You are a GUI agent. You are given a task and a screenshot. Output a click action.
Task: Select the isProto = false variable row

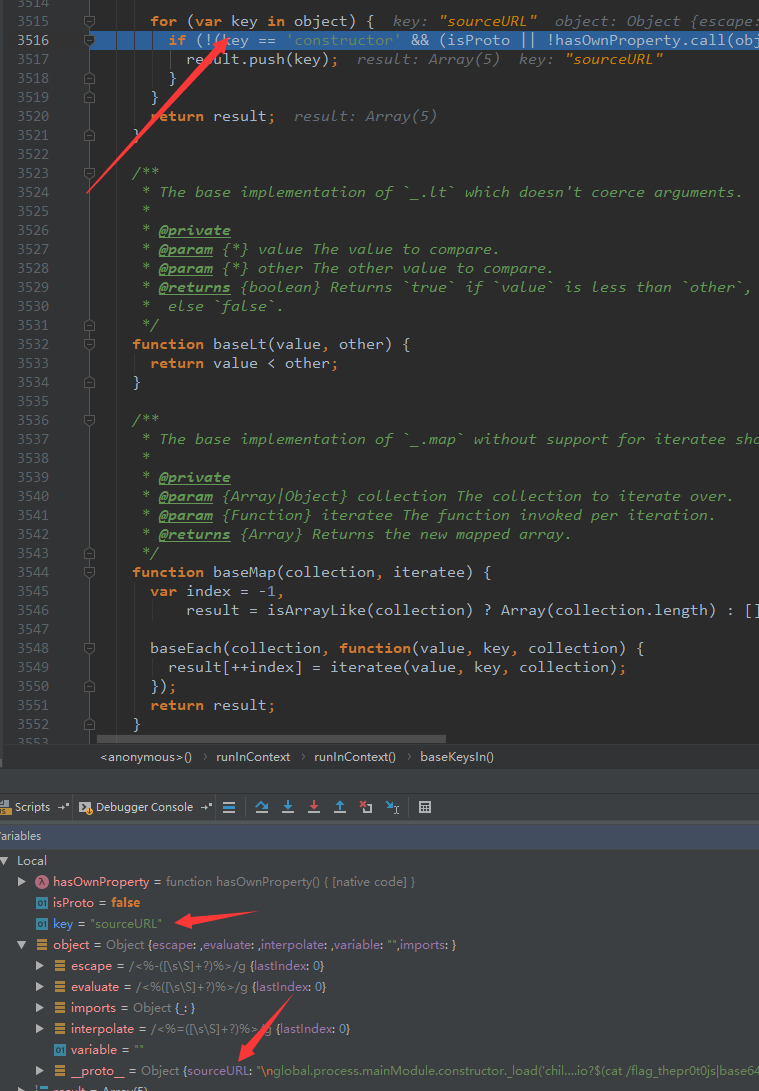379,902
